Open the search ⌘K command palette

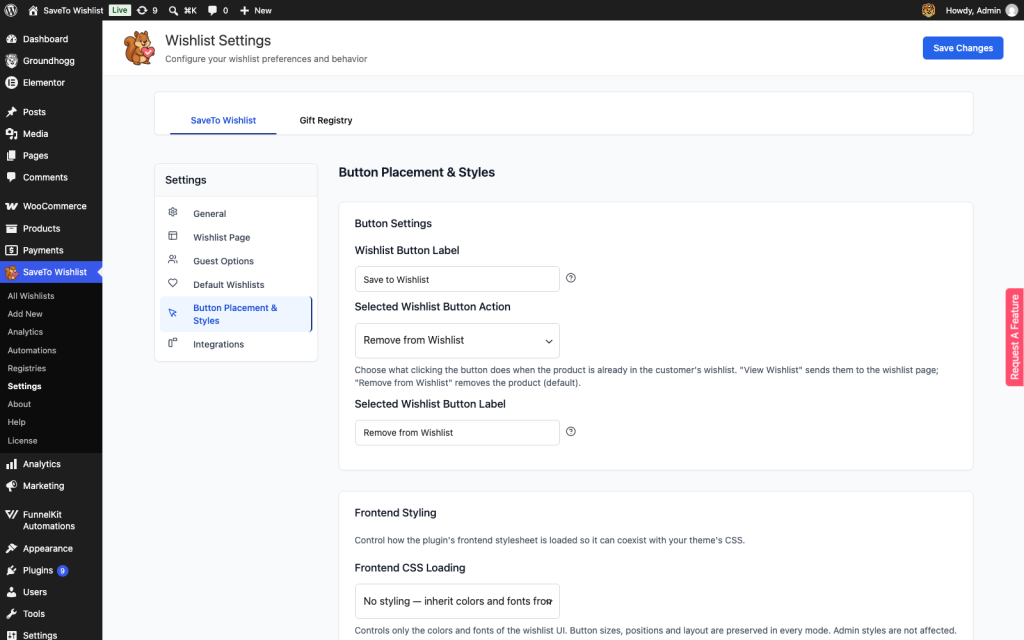coord(182,10)
